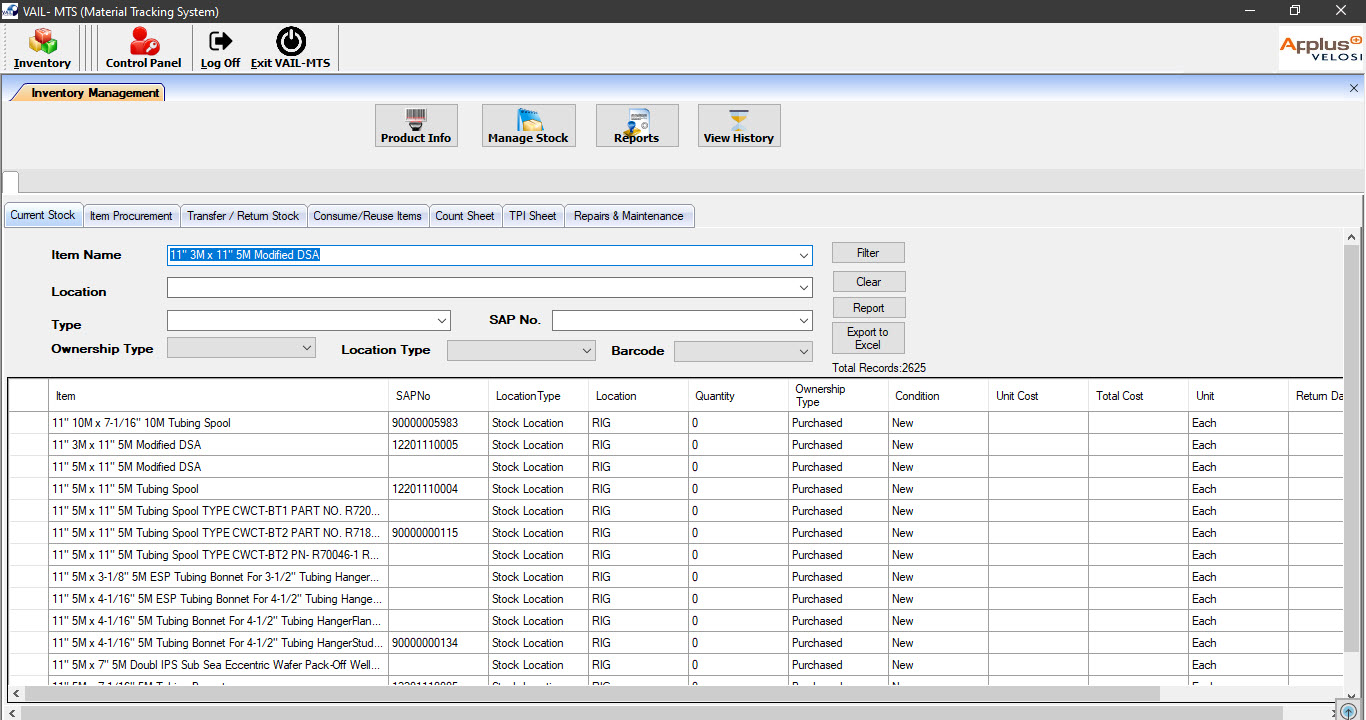Switch to the Item Procurement tab

[x=131, y=216]
